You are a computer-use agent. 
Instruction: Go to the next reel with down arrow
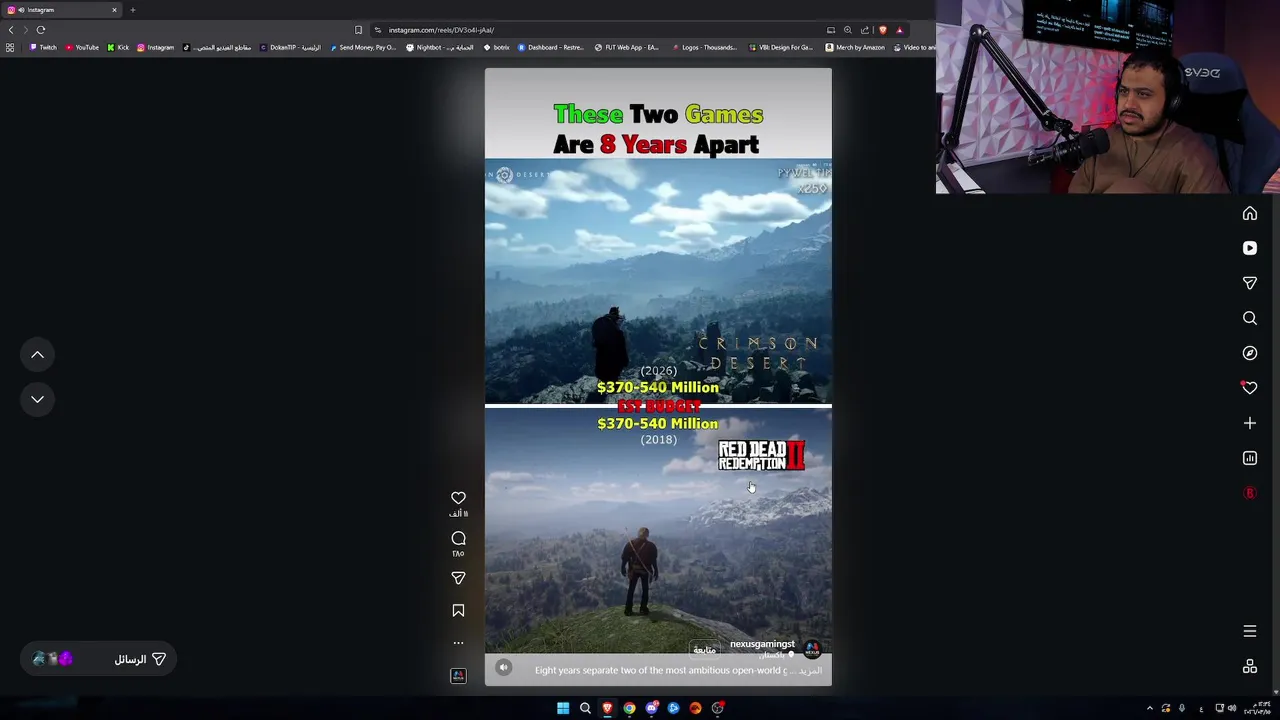pyautogui.click(x=37, y=399)
